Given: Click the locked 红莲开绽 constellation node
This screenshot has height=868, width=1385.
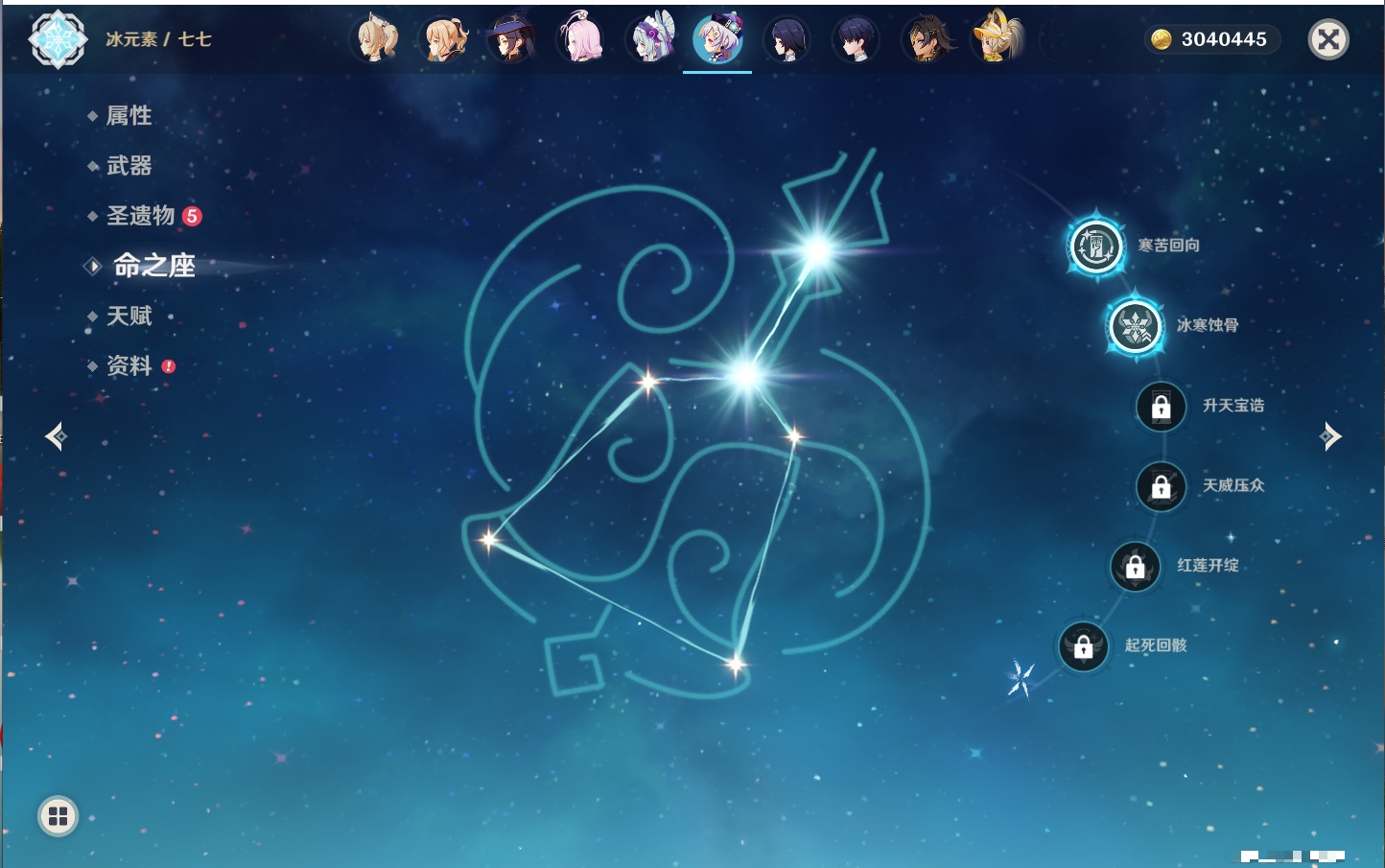Looking at the screenshot, I should click(x=1135, y=567).
